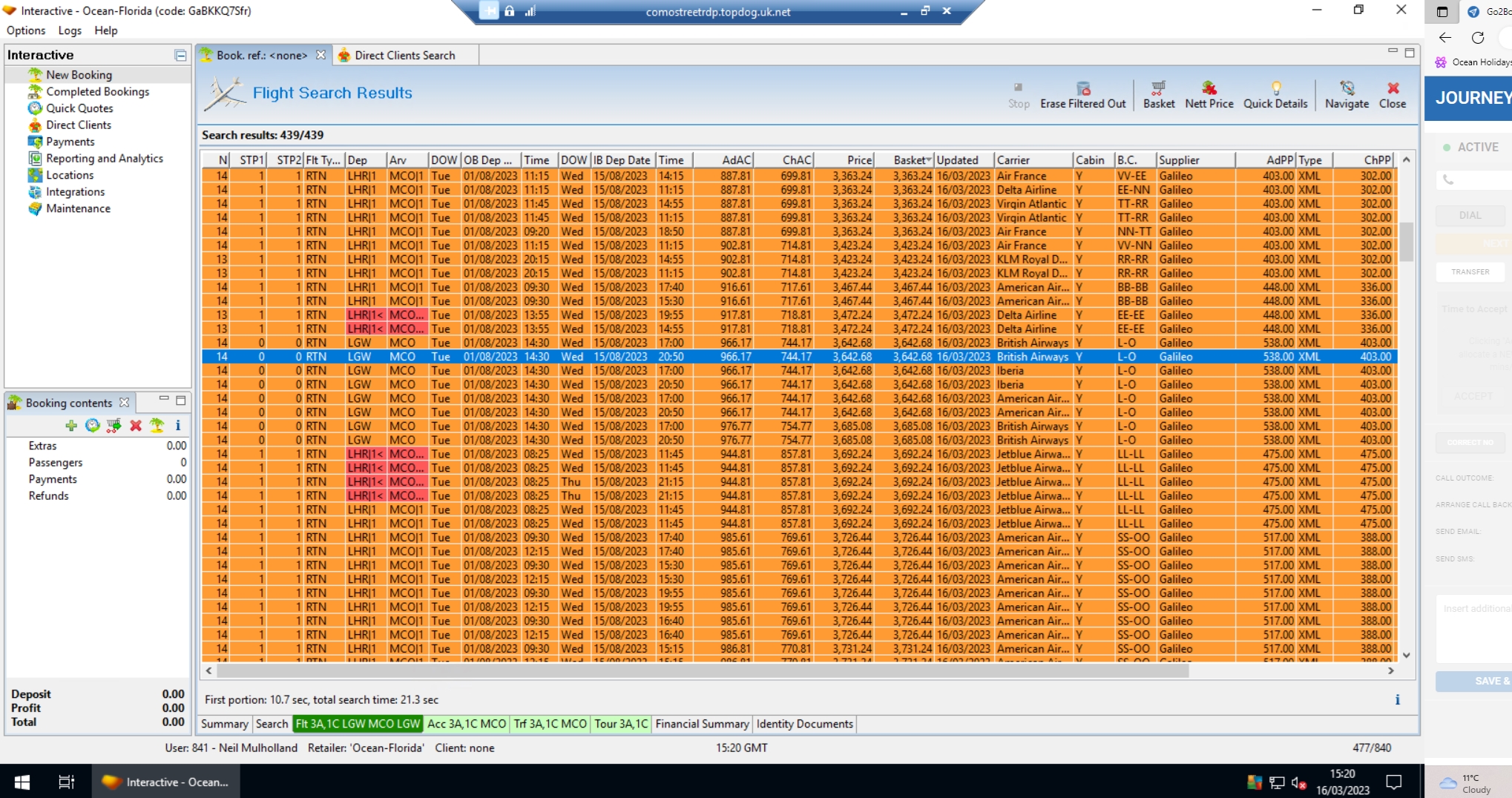Click down arrow of vertical results scrollbar

point(1406,656)
